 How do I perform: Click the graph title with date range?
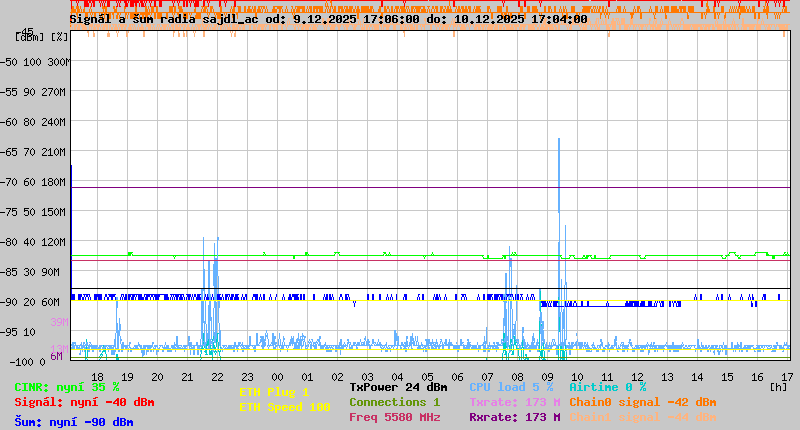point(328,19)
